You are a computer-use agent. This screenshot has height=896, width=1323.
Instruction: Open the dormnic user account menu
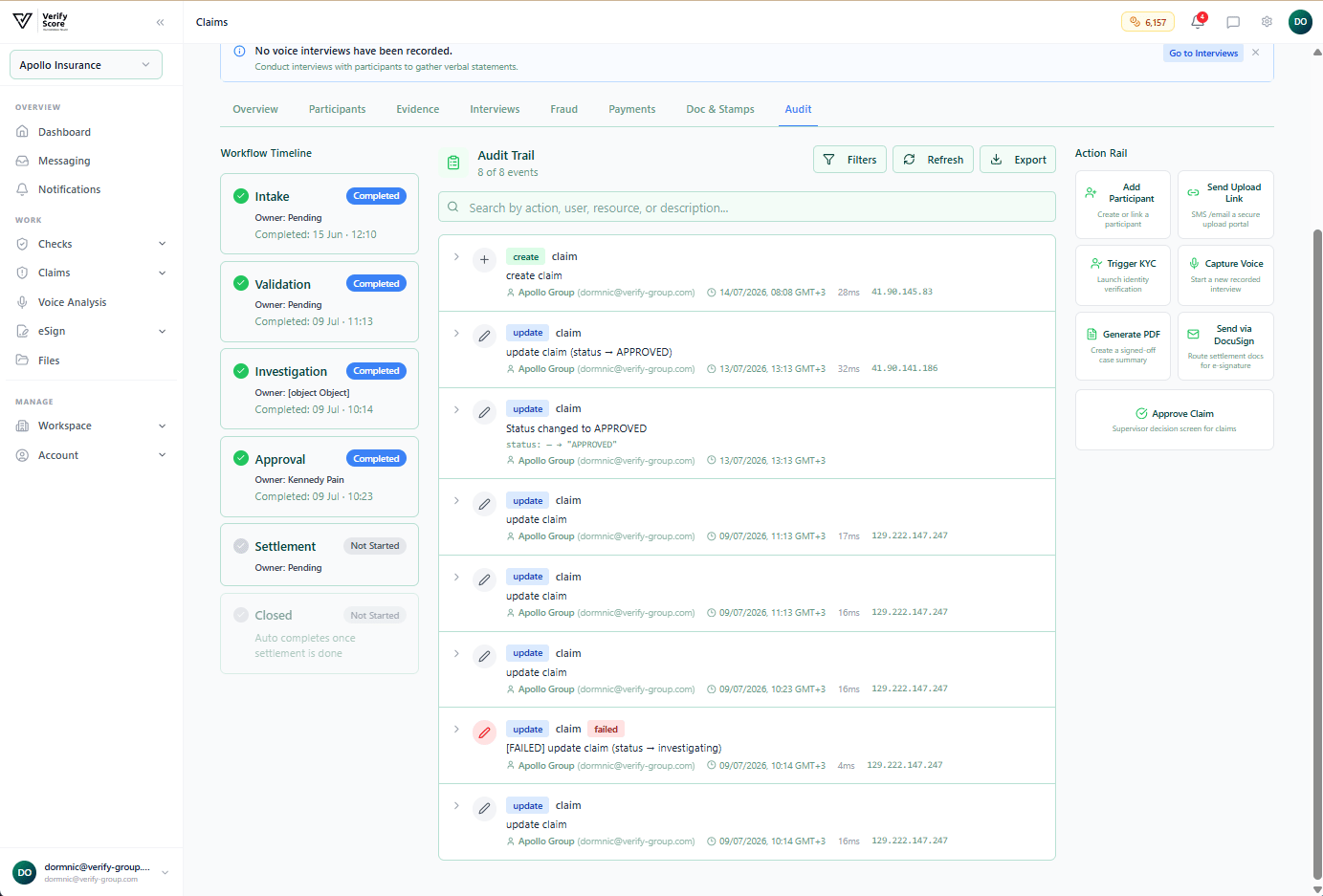coord(91,872)
